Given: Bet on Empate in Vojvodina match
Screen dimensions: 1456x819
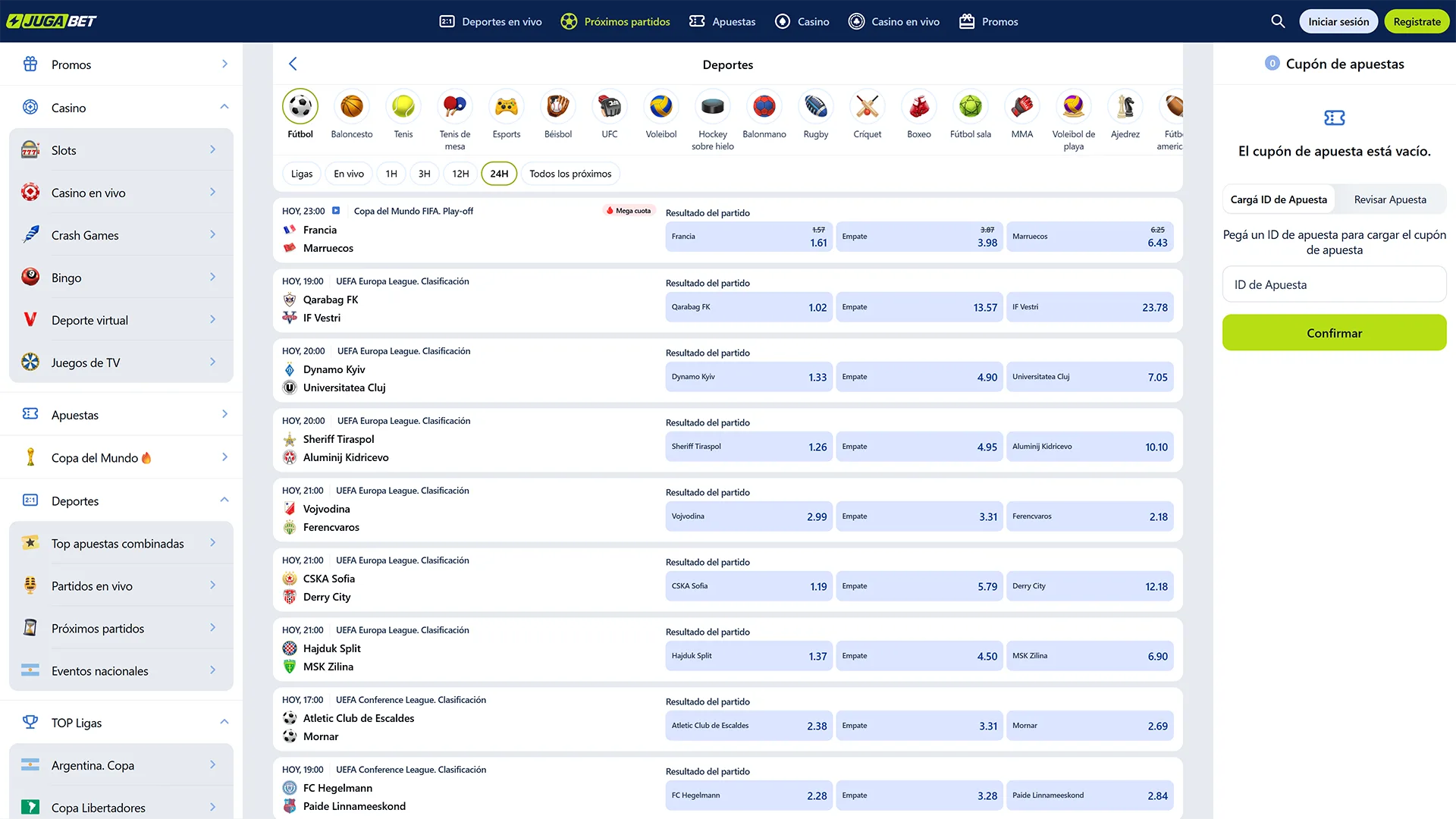Looking at the screenshot, I should tap(919, 516).
